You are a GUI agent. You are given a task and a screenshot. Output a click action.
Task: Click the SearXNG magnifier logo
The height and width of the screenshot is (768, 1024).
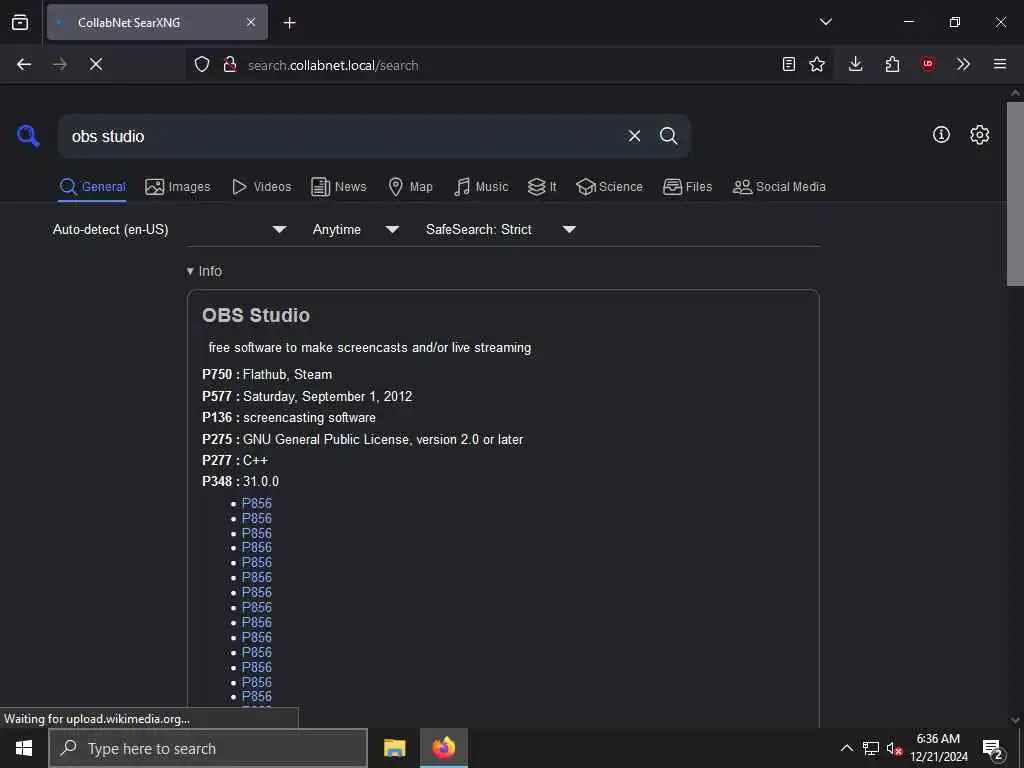pyautogui.click(x=28, y=136)
